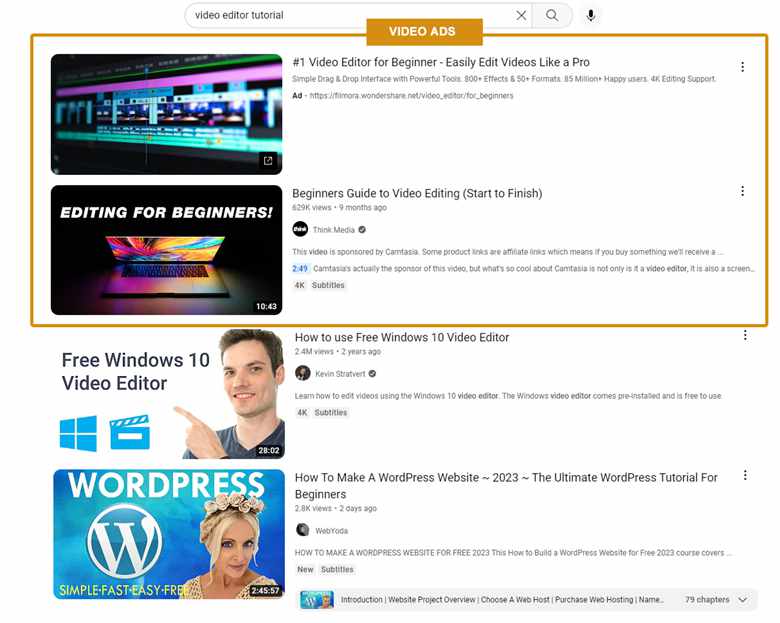Open Beginners Guide to Video Editing title
Screen dimensions: 780x623
[x=417, y=193]
